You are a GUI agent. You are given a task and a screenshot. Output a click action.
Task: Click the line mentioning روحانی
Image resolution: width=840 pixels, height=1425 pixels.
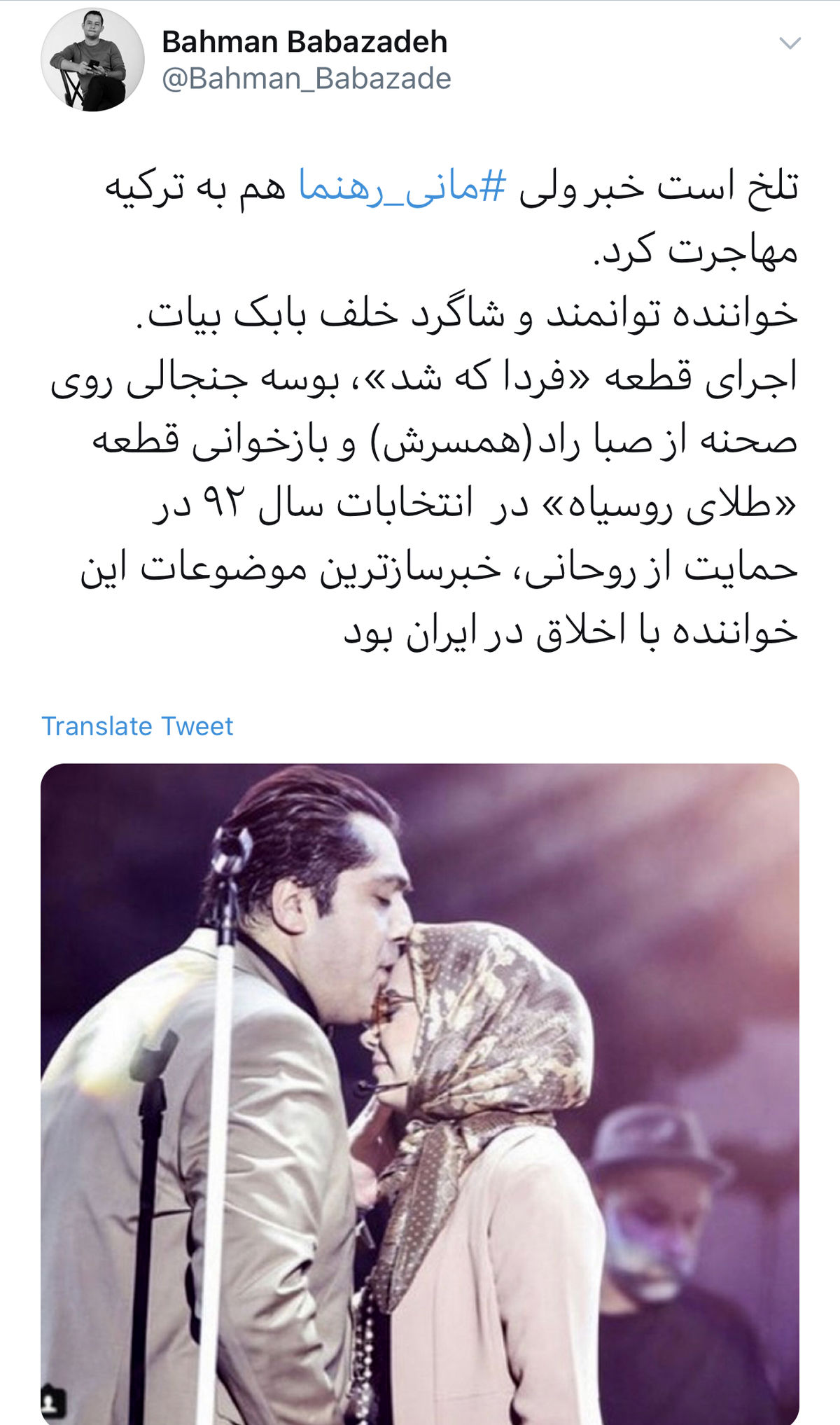tap(439, 568)
